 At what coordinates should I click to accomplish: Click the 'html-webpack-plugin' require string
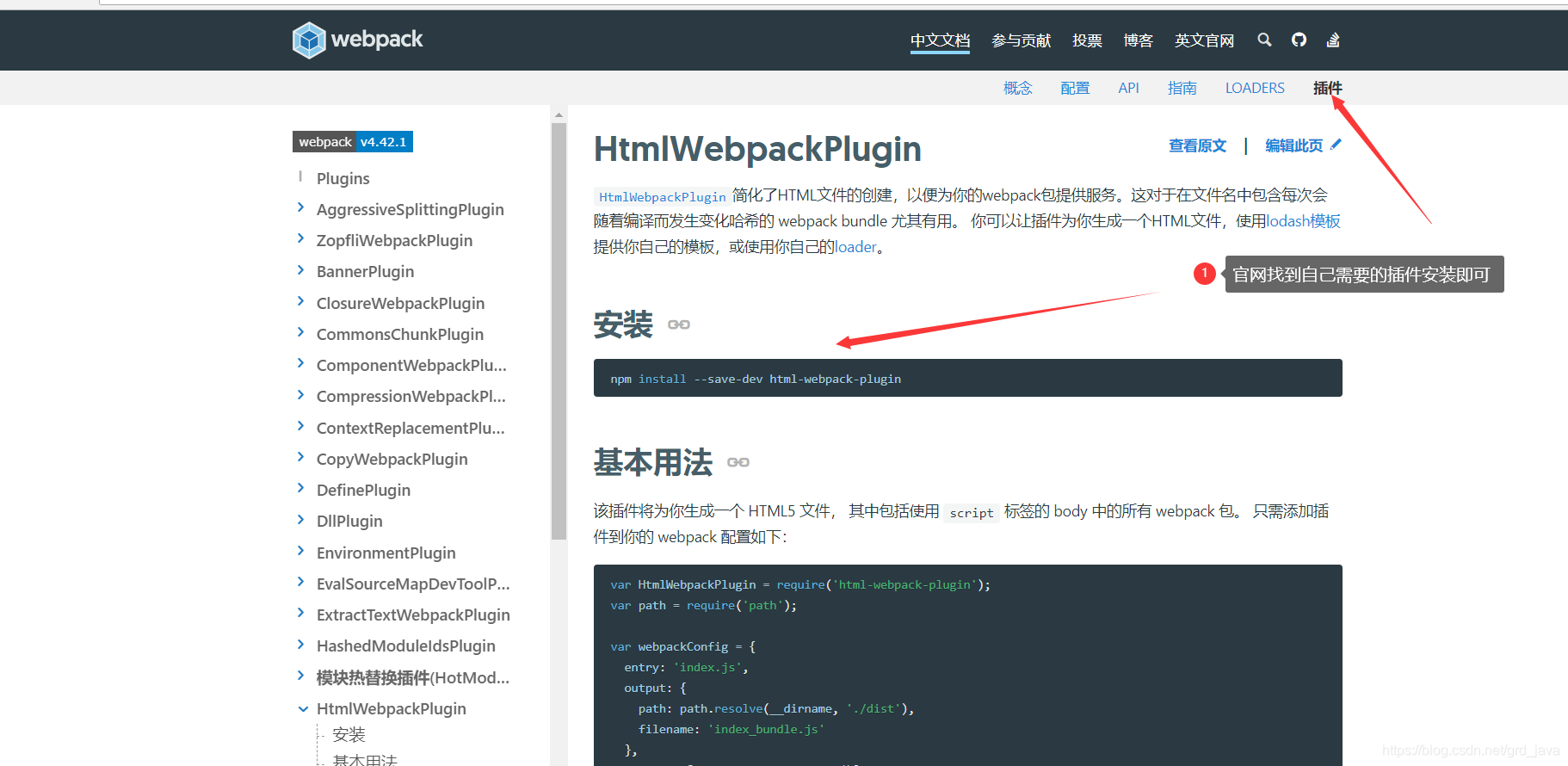904,584
